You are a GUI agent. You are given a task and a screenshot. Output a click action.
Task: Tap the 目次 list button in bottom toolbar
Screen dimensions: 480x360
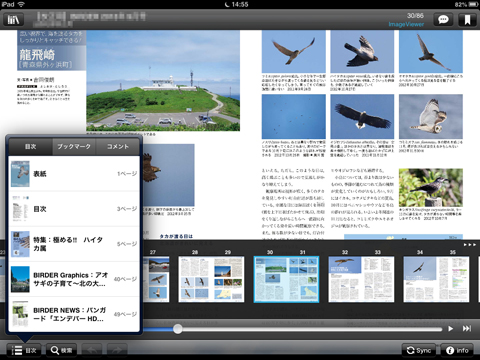click(24, 350)
